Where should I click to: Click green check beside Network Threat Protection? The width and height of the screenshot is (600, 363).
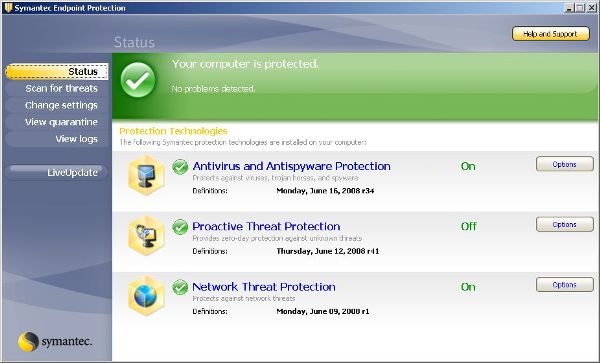[x=180, y=287]
